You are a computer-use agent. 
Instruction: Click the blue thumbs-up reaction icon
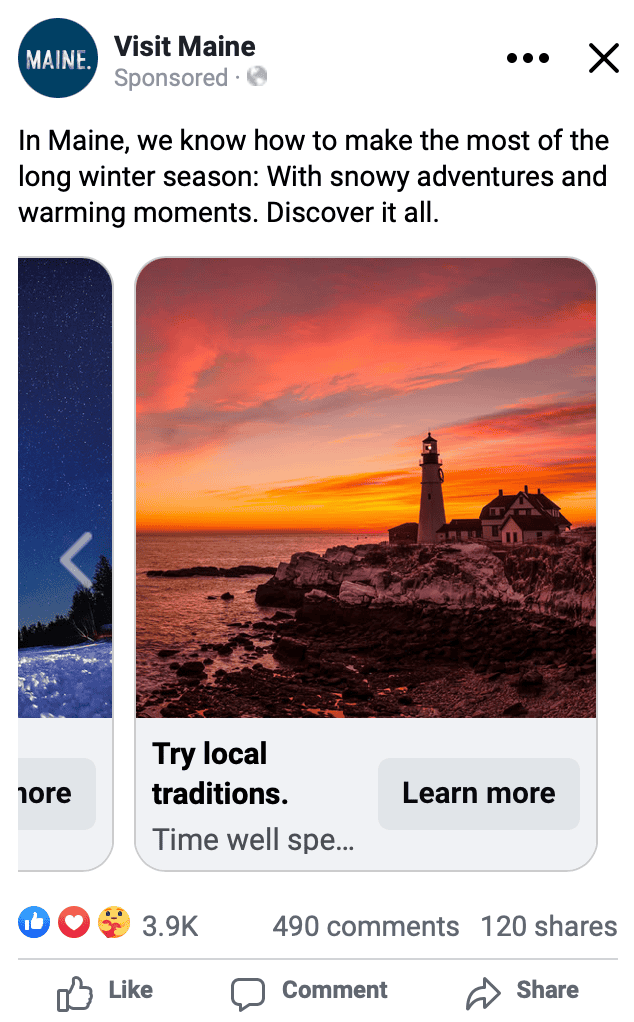click(x=34, y=922)
